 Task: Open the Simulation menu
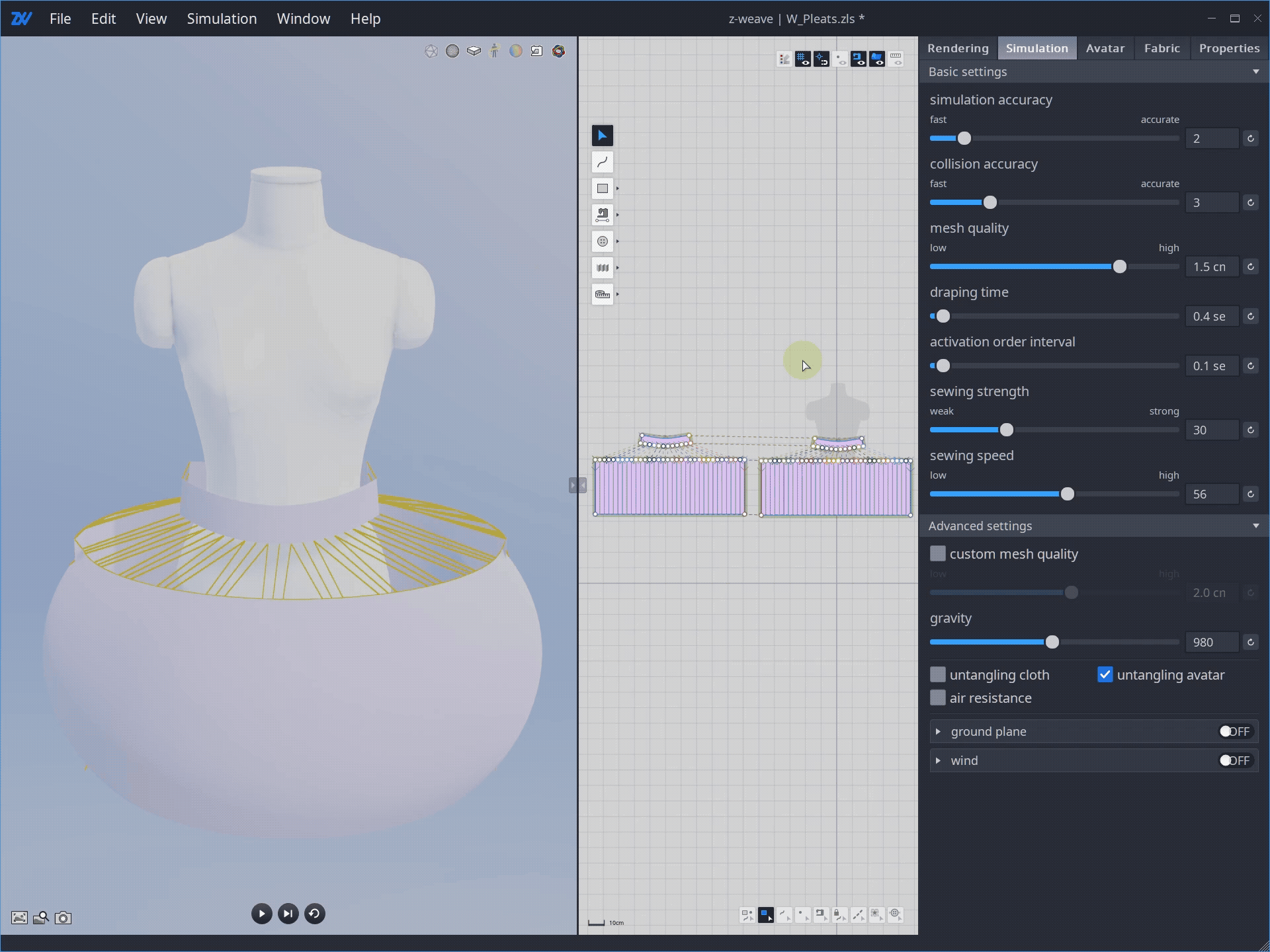(222, 19)
